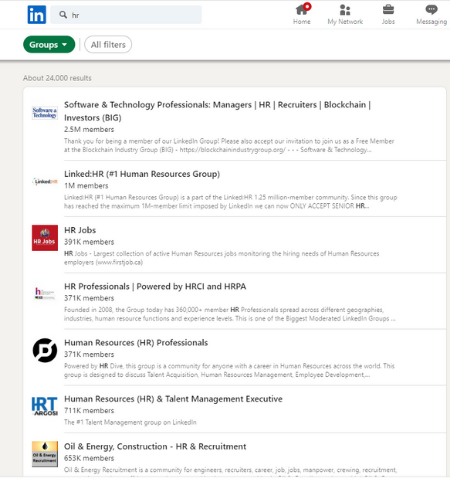Image resolution: width=450 pixels, height=485 pixels.
Task: Click the search magnifier icon
Action: (63, 15)
